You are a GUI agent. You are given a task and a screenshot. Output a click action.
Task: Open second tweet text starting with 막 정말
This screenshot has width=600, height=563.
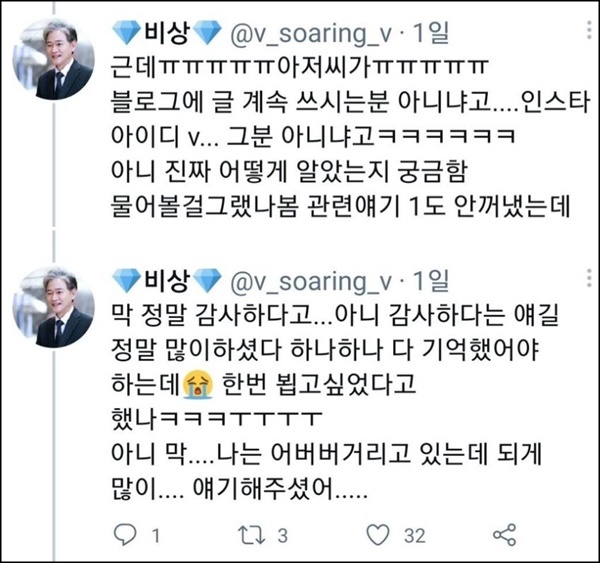pos(335,403)
